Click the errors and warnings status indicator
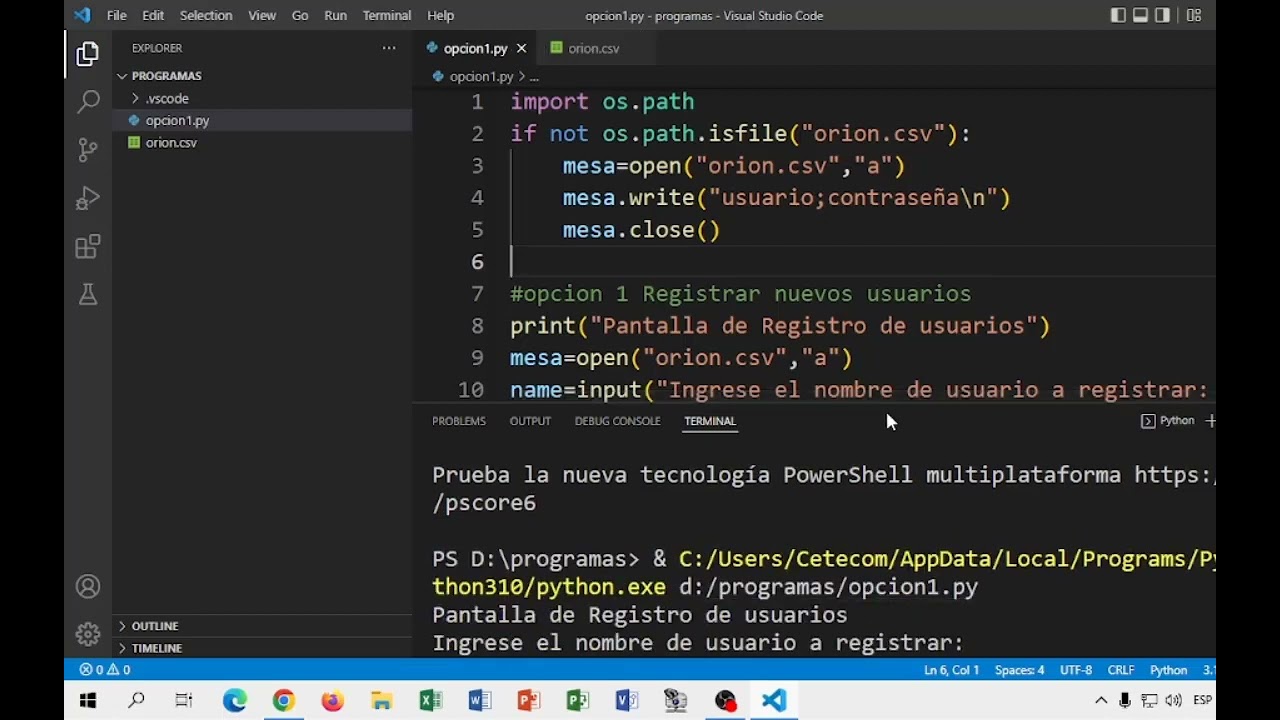The image size is (1280, 720). (x=105, y=670)
